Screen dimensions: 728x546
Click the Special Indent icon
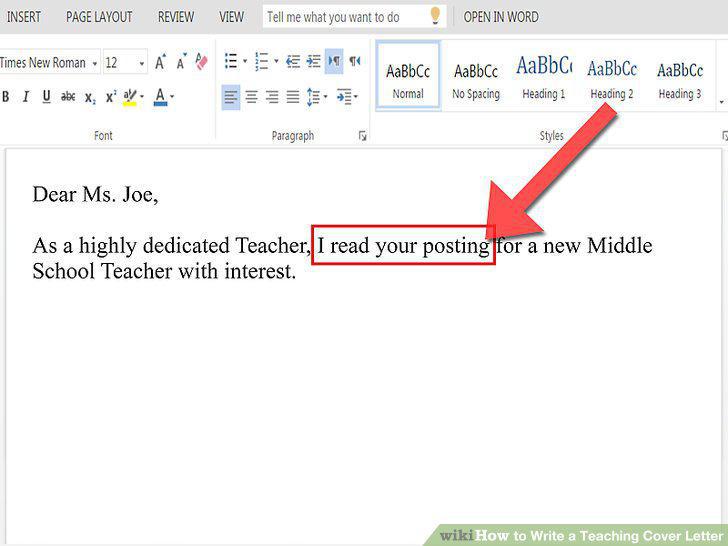pyautogui.click(x=344, y=97)
